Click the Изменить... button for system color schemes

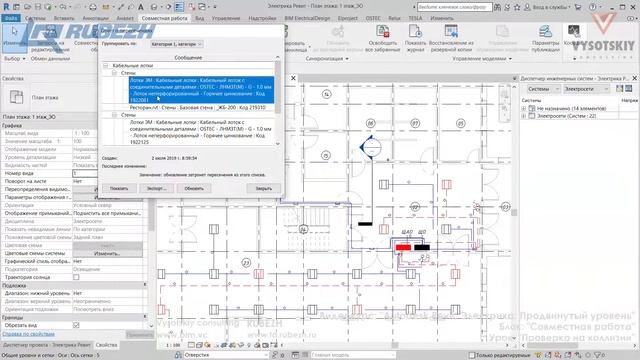pyautogui.click(x=107, y=253)
